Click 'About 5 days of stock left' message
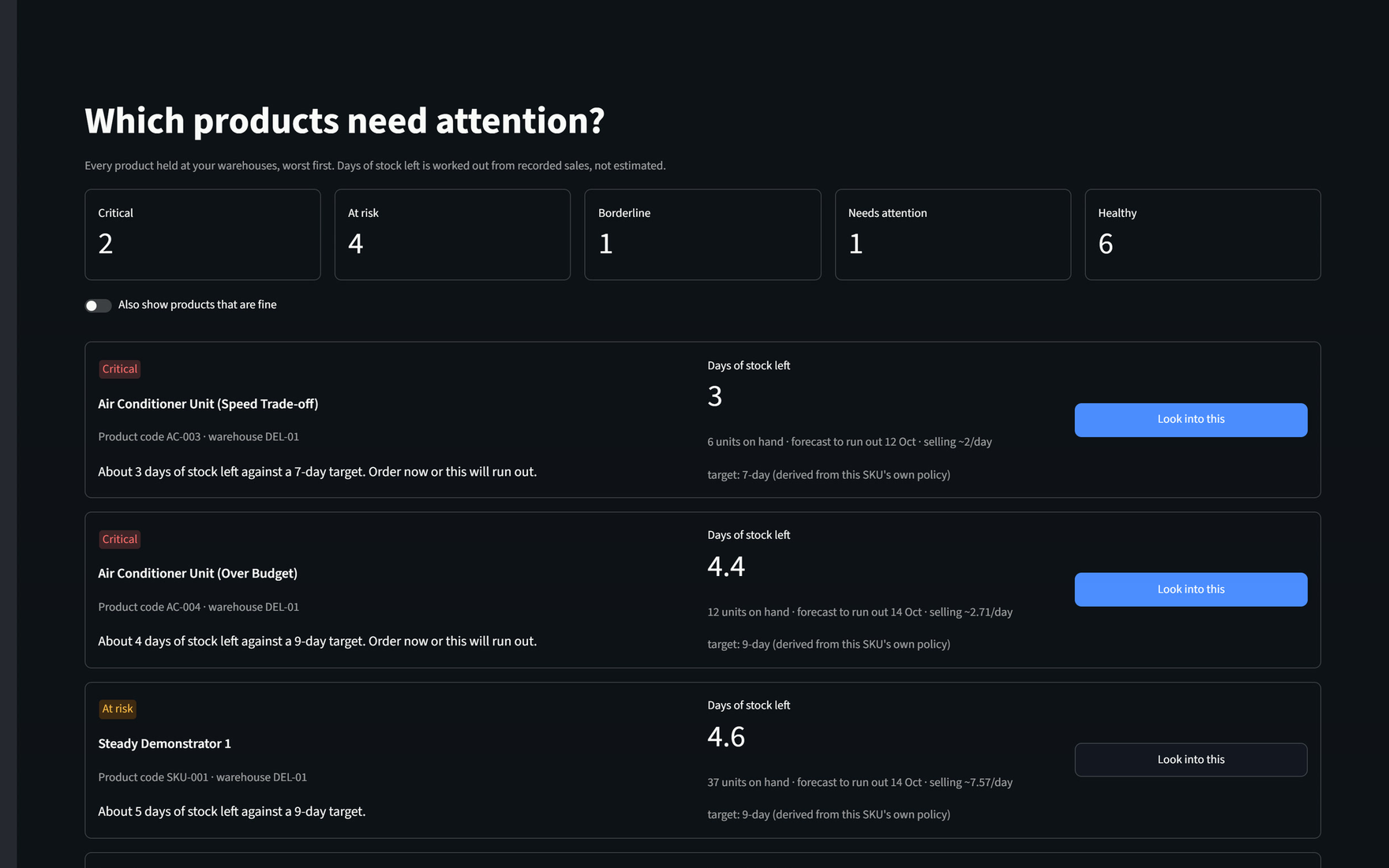Viewport: 1389px width, 868px height. [232, 812]
